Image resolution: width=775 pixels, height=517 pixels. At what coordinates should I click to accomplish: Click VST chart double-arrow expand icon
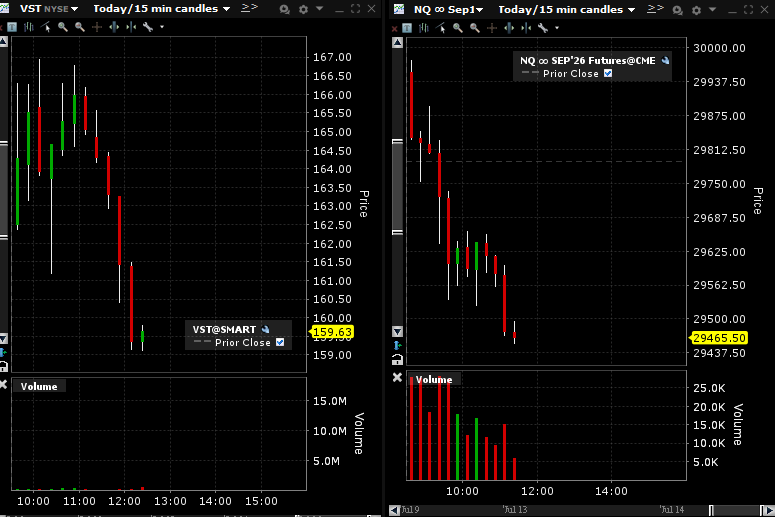(250, 7)
